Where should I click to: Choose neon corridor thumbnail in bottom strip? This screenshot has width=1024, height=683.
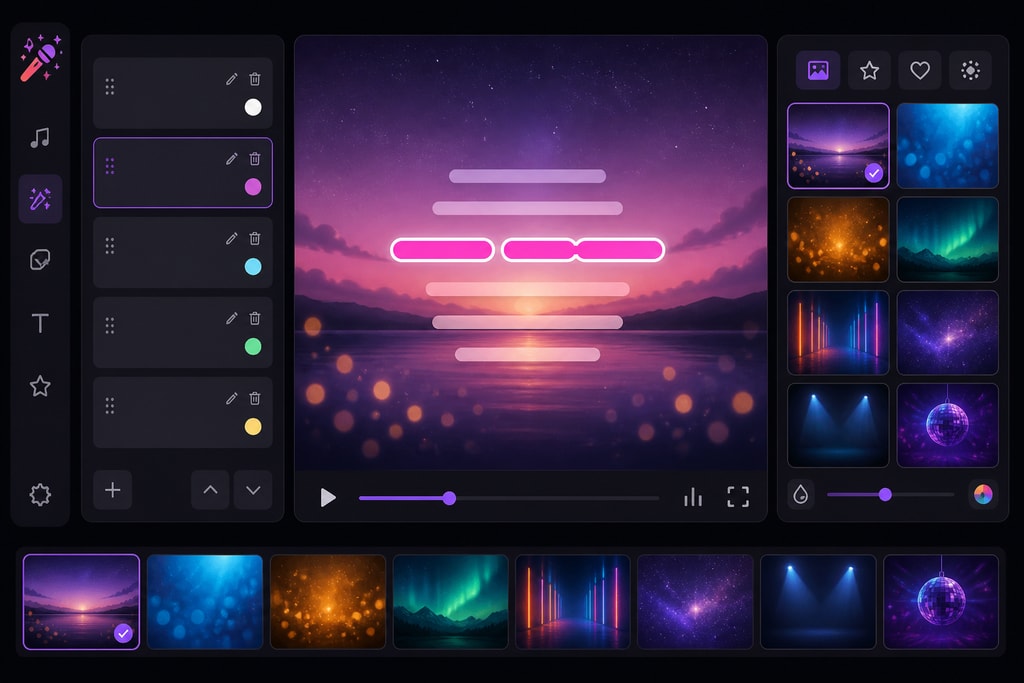(573, 602)
